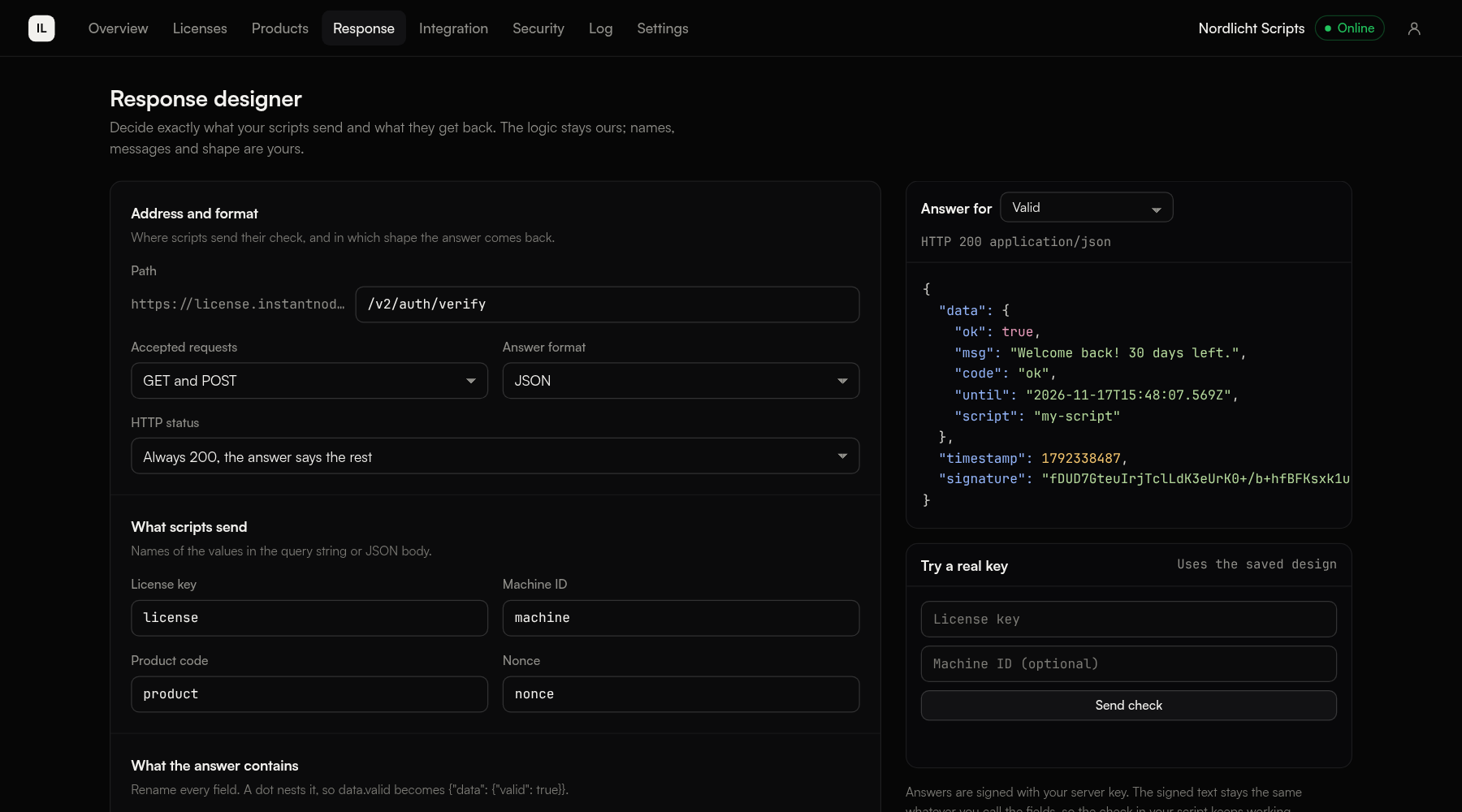Select the Response tab
This screenshot has width=1462, height=812.
point(364,28)
